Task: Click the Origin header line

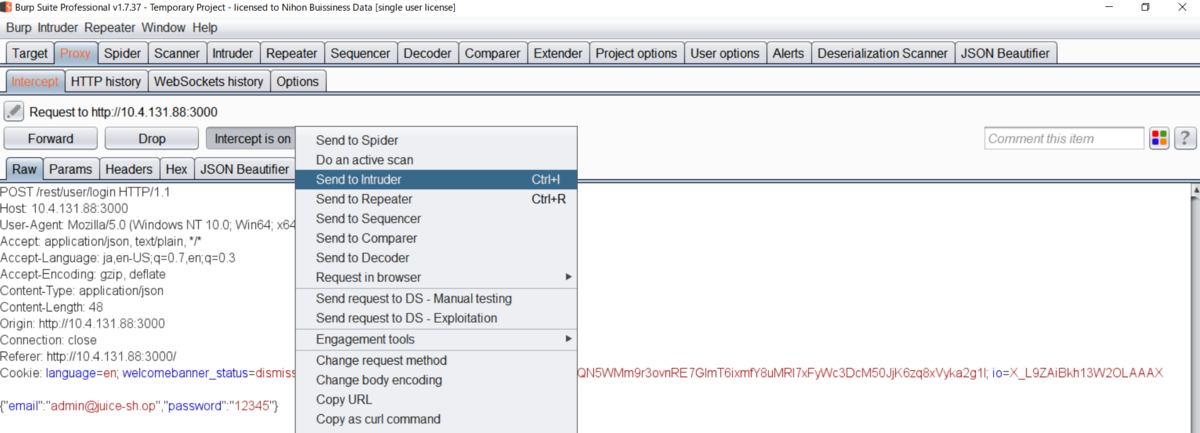Action: 82,323
